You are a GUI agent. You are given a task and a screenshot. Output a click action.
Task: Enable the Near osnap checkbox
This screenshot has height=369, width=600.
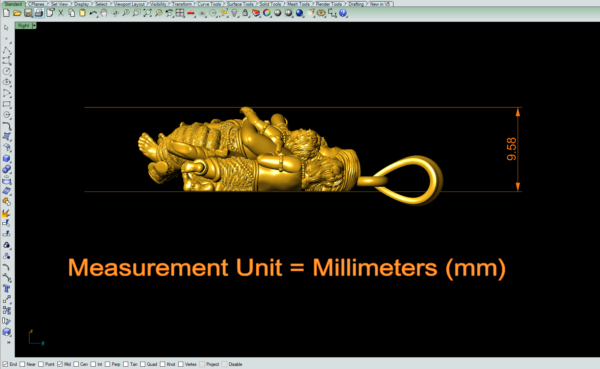click(22, 364)
